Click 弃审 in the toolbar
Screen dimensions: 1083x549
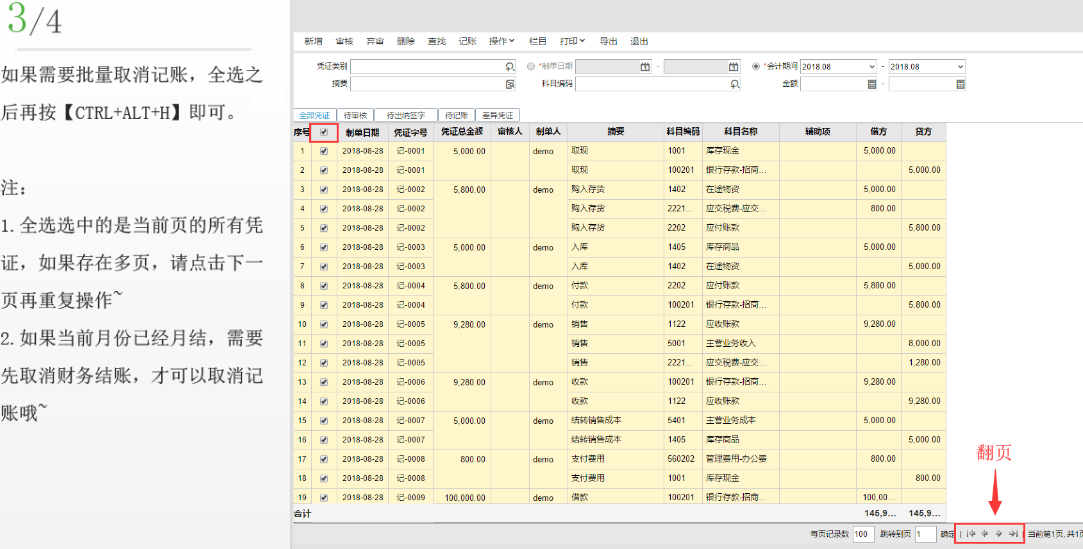click(375, 41)
